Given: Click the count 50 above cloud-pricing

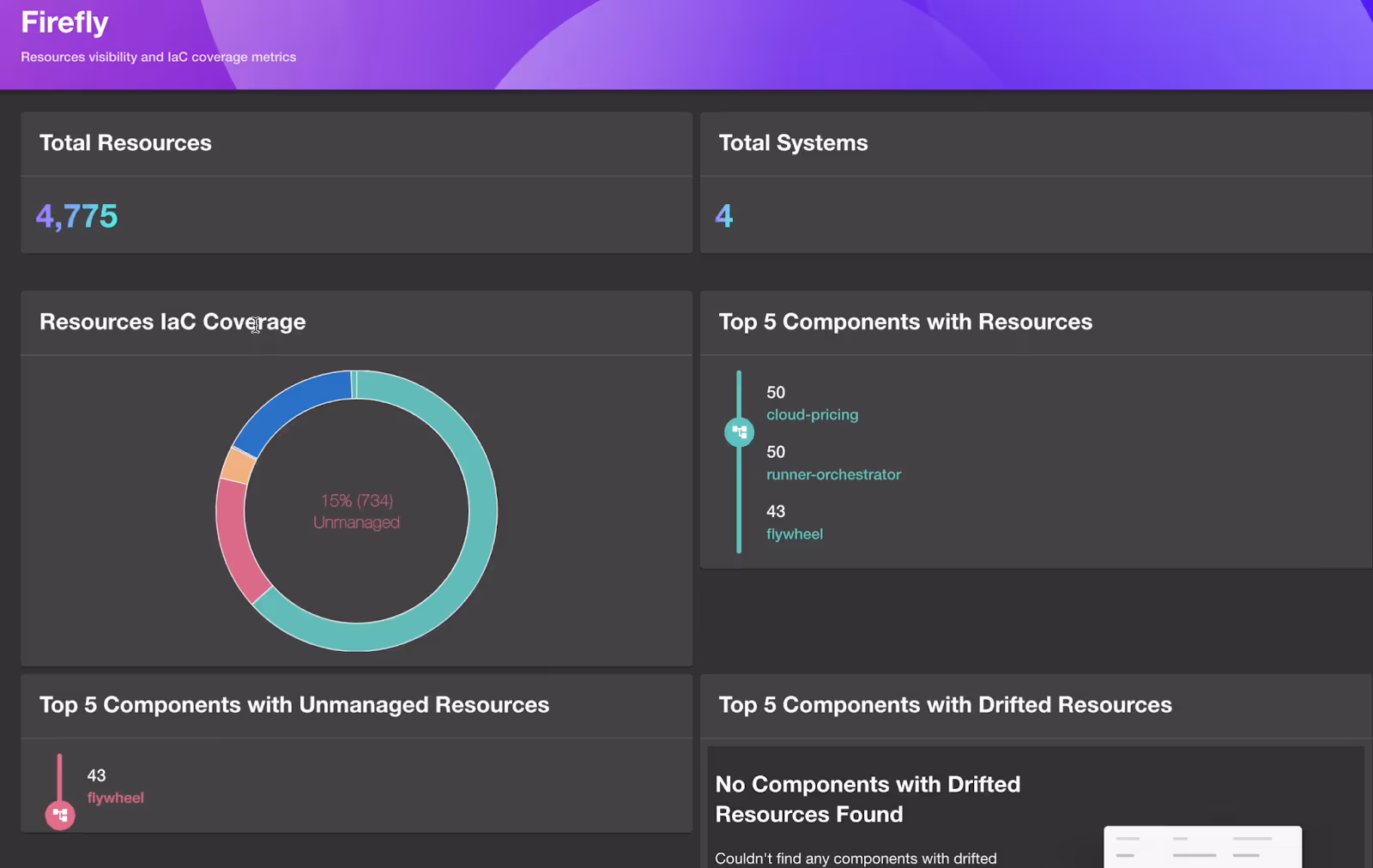Looking at the screenshot, I should tap(776, 392).
